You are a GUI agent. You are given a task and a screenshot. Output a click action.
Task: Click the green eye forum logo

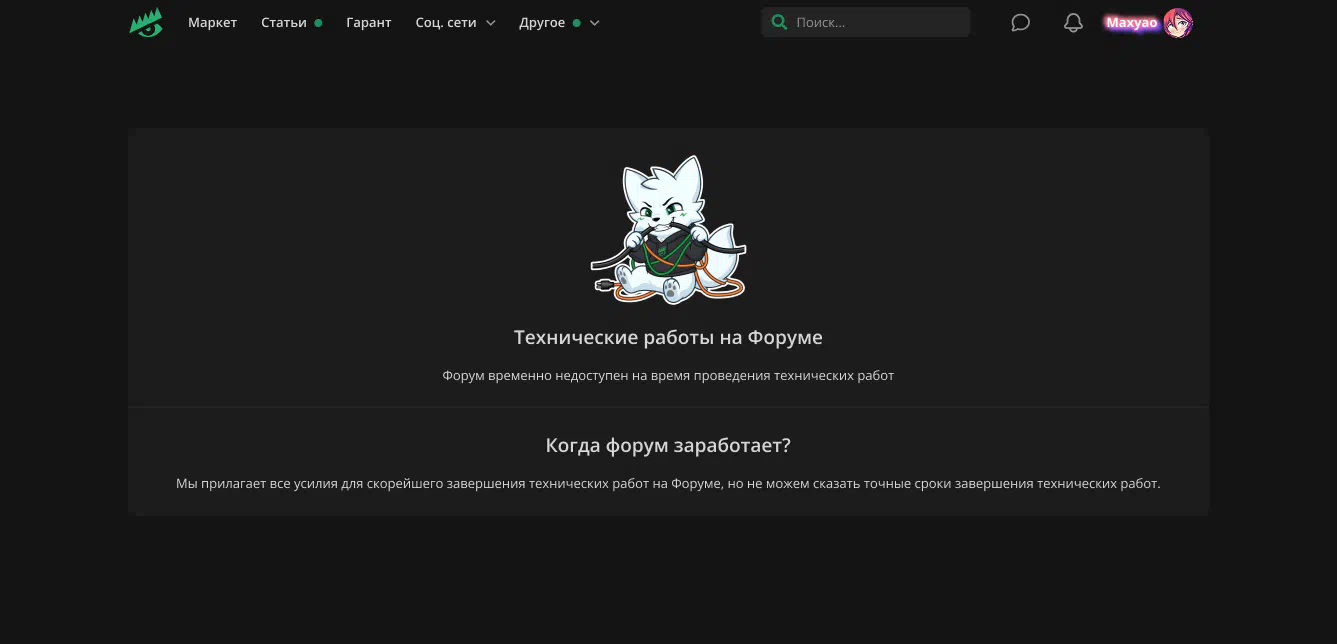146,22
